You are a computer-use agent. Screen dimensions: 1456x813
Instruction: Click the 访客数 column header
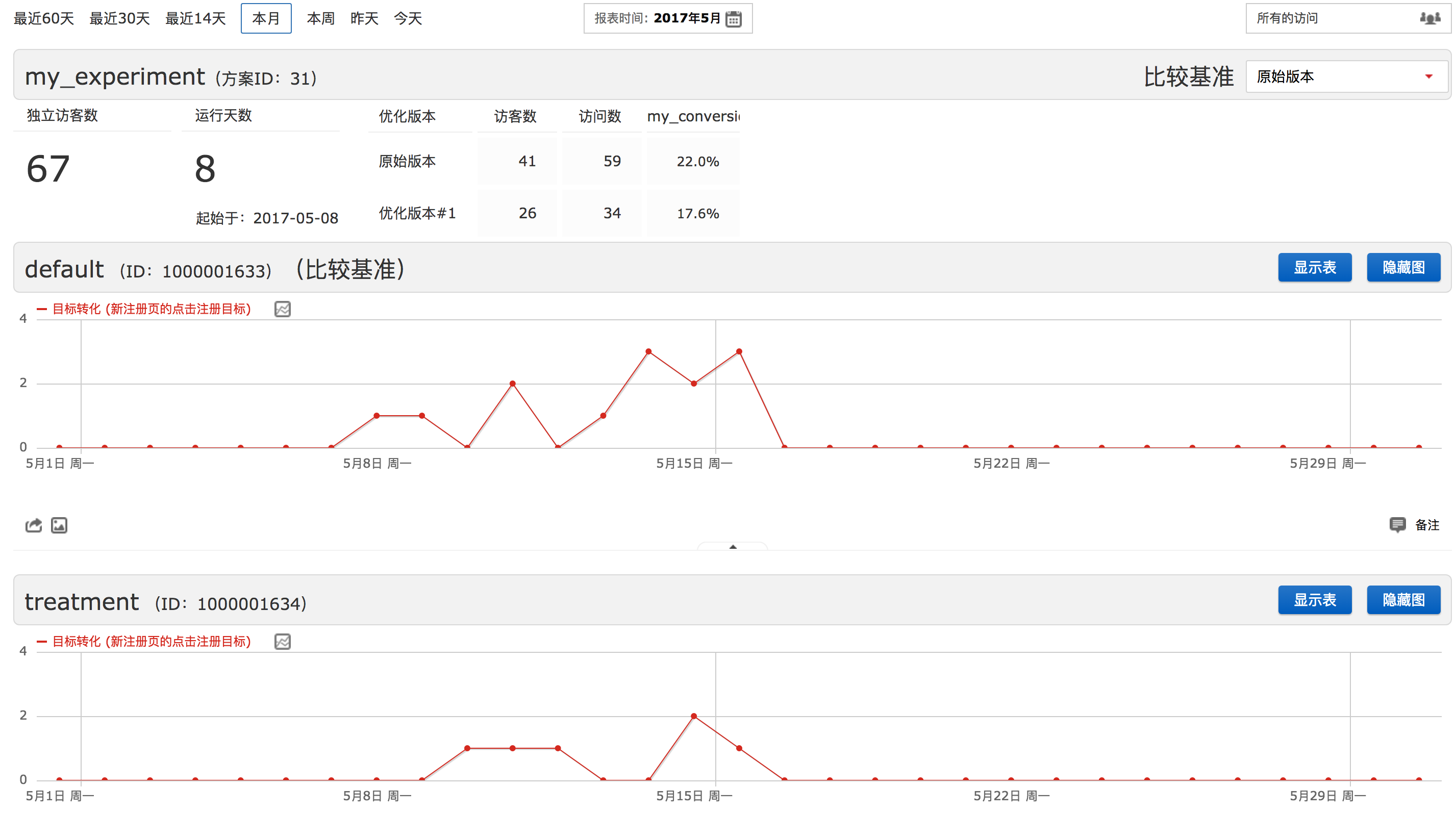click(515, 116)
